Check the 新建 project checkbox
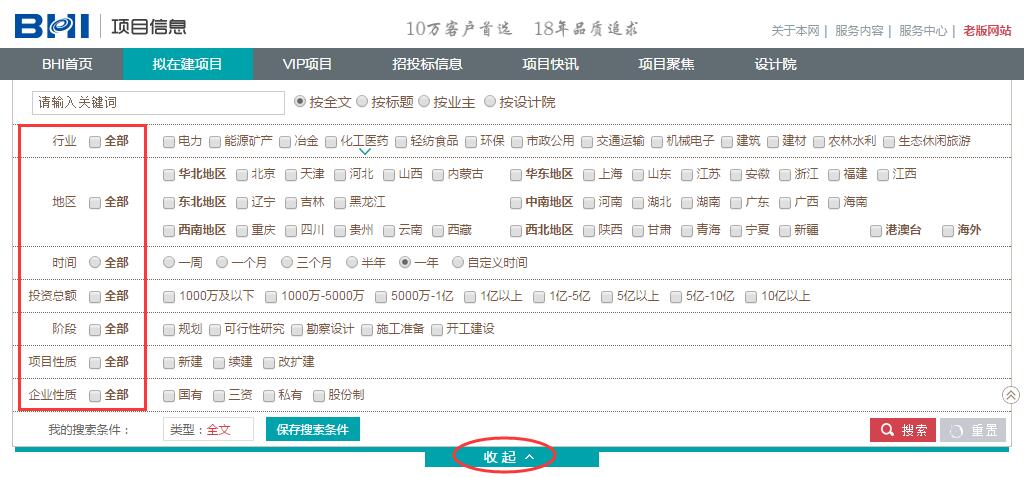This screenshot has height=477, width=1024. coord(169,363)
